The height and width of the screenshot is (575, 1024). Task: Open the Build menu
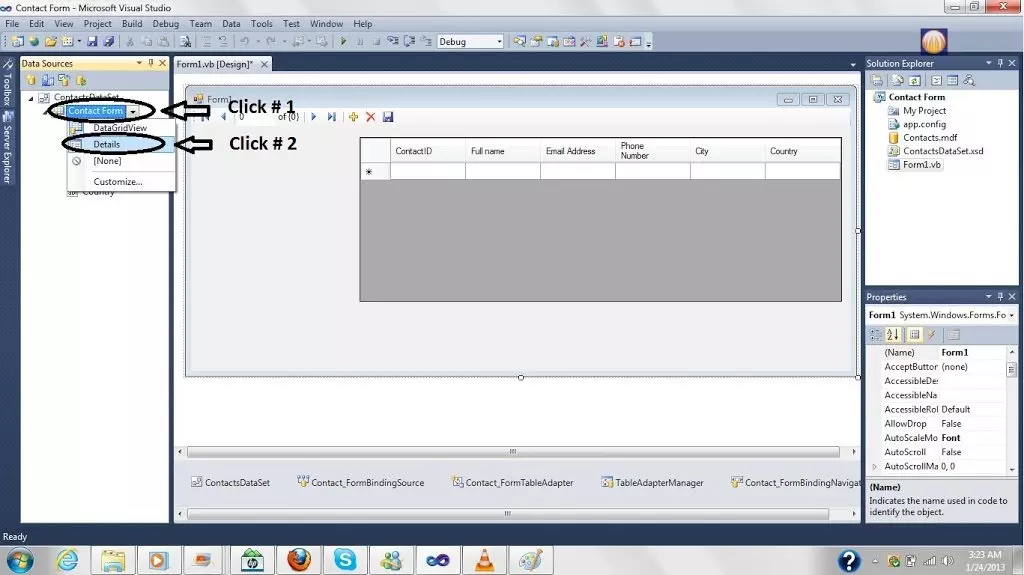(x=132, y=24)
